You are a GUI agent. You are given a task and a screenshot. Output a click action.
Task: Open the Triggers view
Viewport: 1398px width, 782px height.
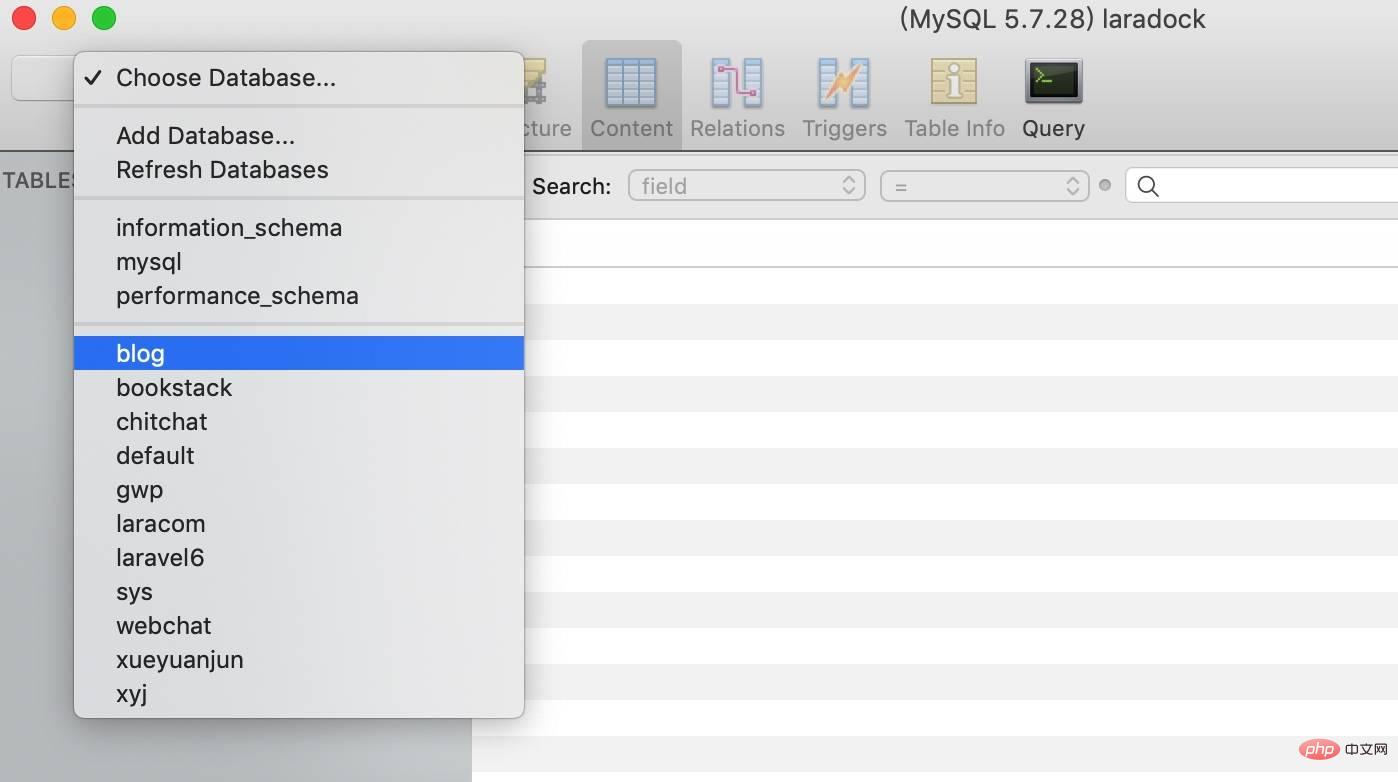point(844,97)
